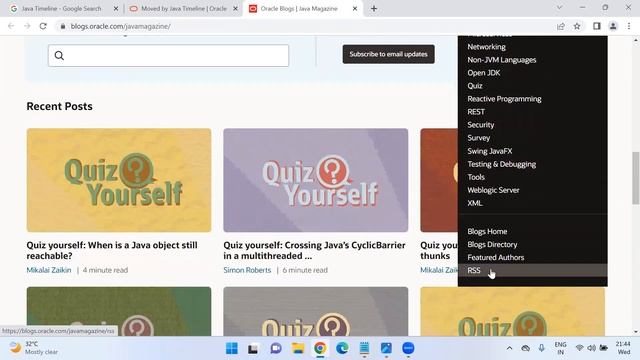Open the taskbar clock showing 21:44

(x=623, y=348)
